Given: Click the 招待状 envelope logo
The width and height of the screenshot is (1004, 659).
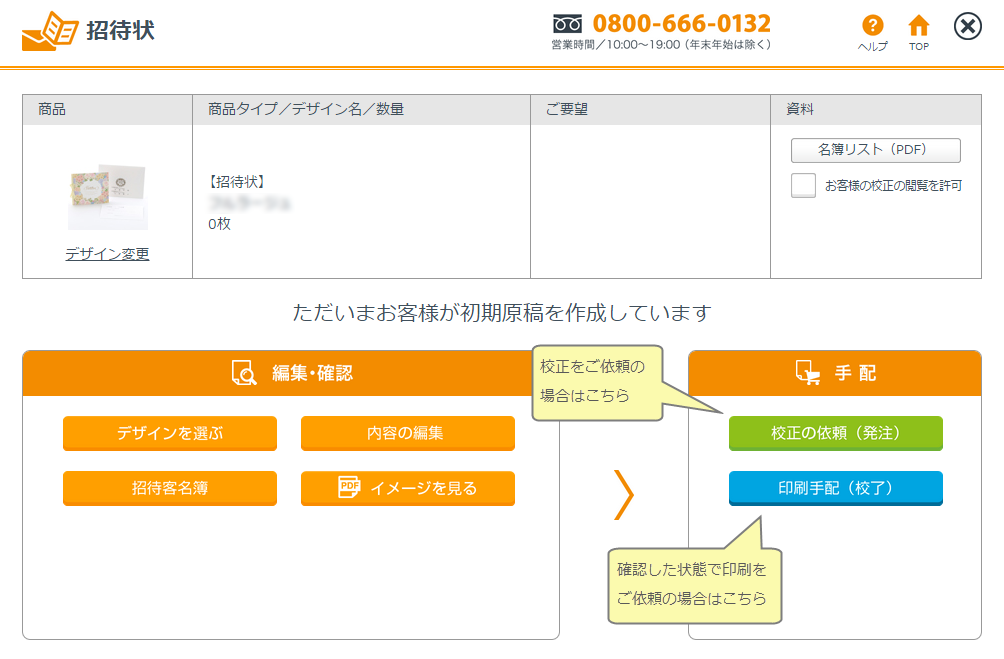Looking at the screenshot, I should tap(50, 31).
